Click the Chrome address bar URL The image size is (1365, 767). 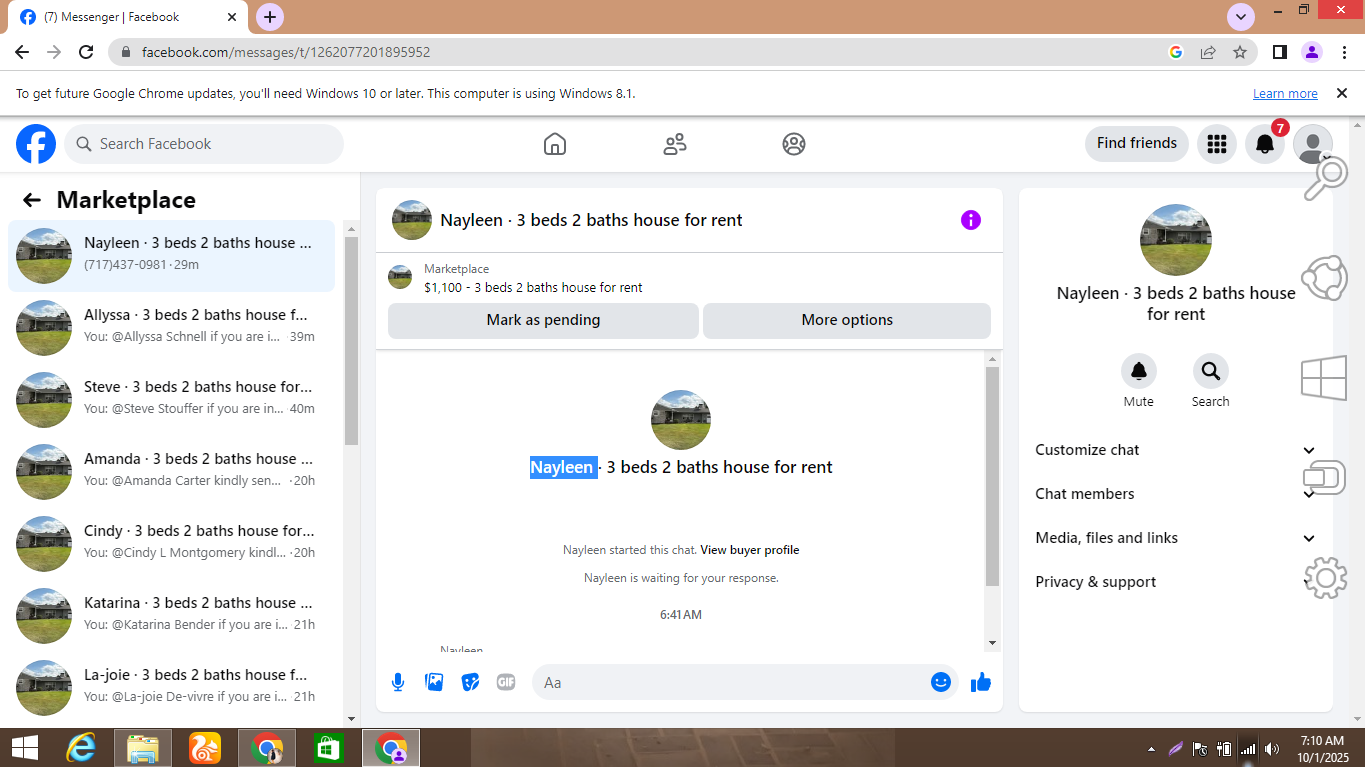(286, 52)
